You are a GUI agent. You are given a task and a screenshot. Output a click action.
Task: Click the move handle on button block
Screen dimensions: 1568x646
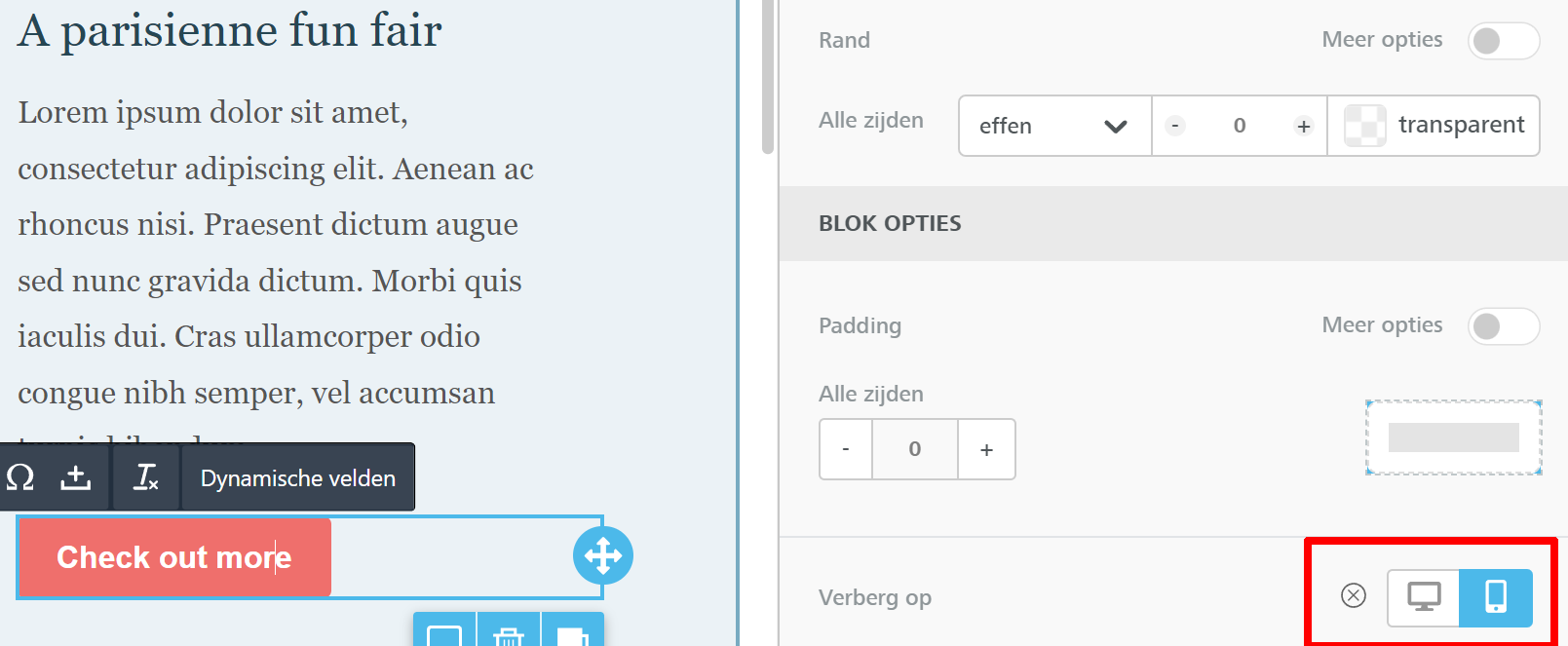(603, 556)
